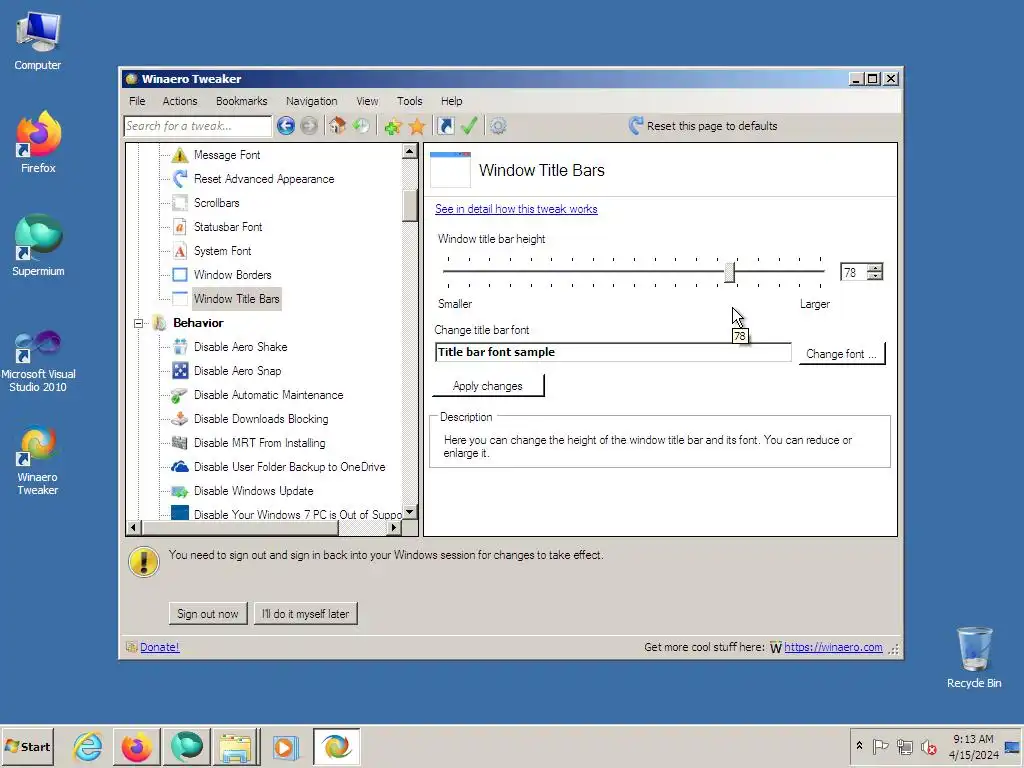This screenshot has width=1024, height=768.
Task: Click the recent history clock icon
Action: (360, 125)
